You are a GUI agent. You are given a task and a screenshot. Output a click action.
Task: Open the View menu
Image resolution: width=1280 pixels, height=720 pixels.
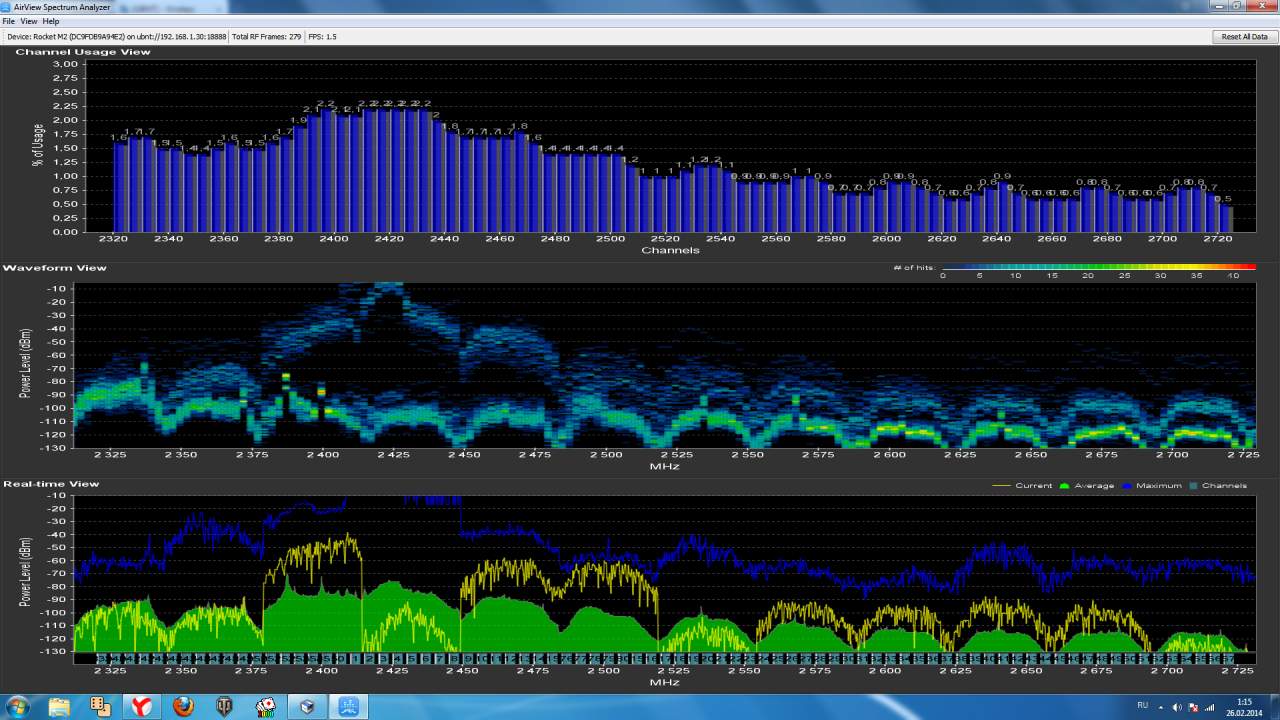29,21
